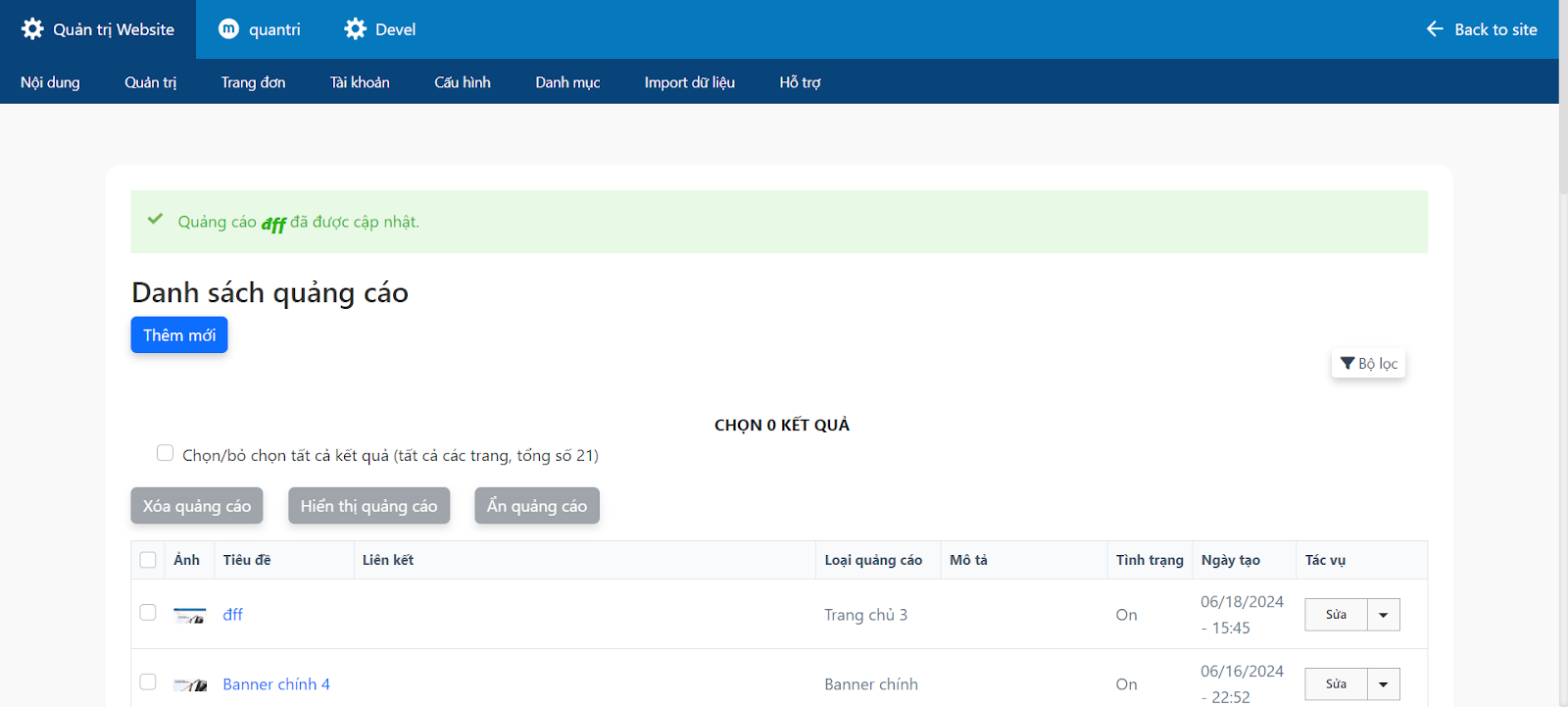
Task: Toggle select-all results across all pages checkbox
Action: tap(165, 453)
